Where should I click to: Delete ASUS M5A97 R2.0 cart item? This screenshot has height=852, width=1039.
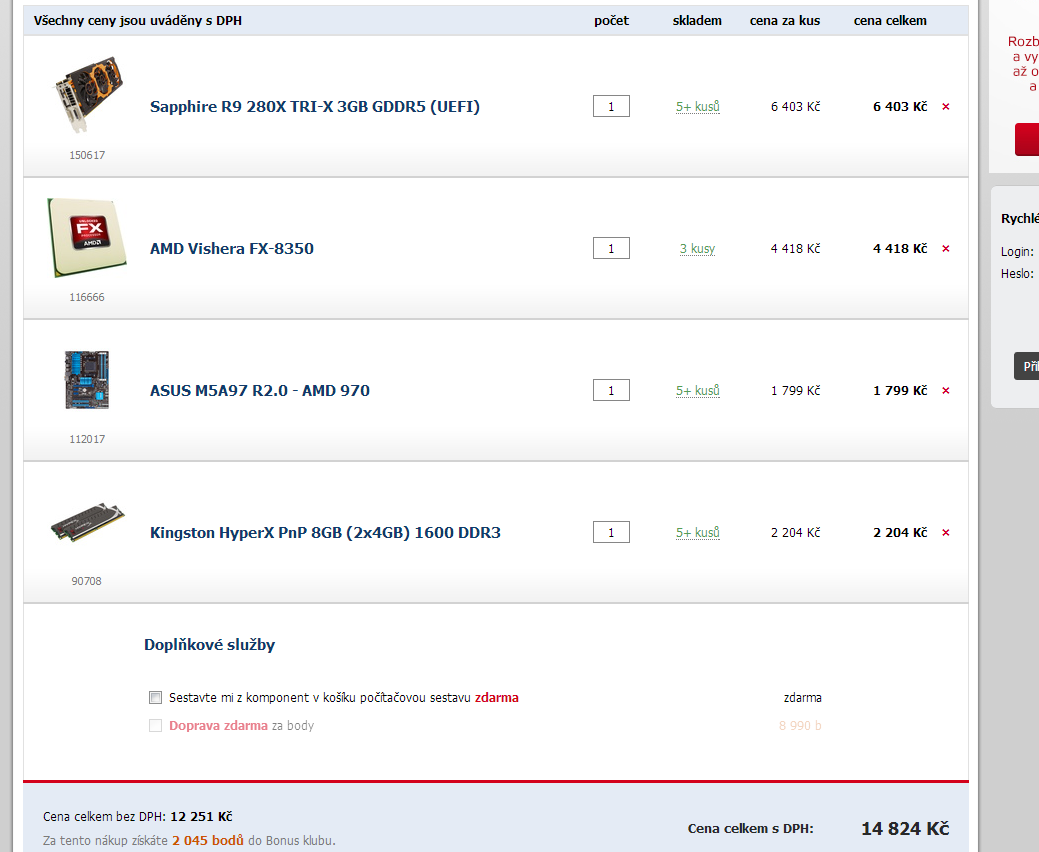pos(946,391)
